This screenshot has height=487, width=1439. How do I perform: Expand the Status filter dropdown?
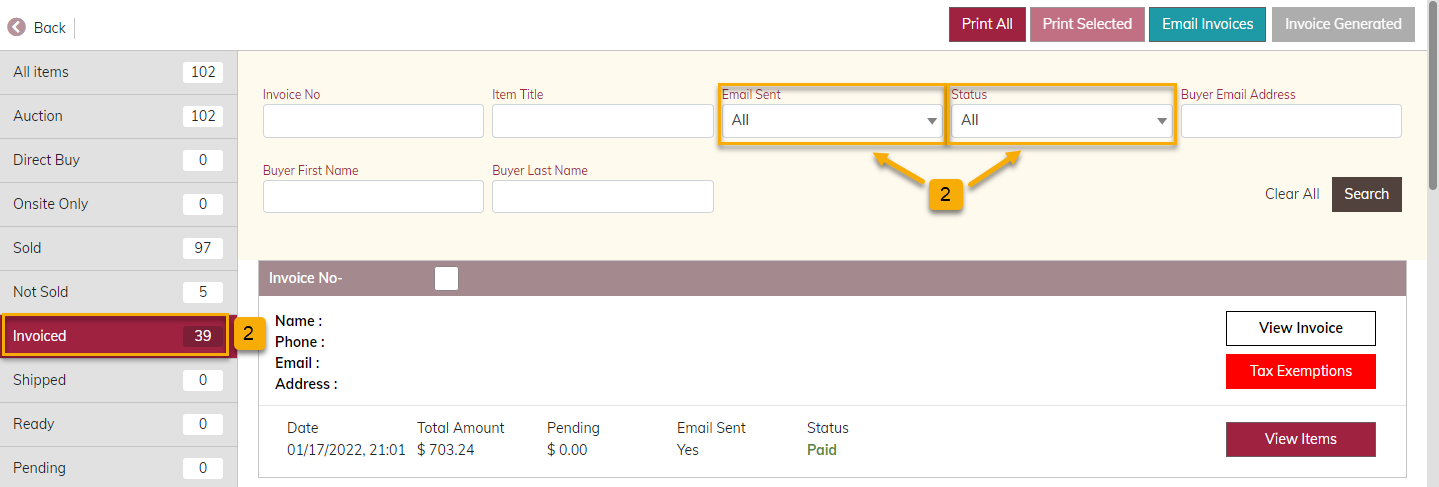point(1062,121)
